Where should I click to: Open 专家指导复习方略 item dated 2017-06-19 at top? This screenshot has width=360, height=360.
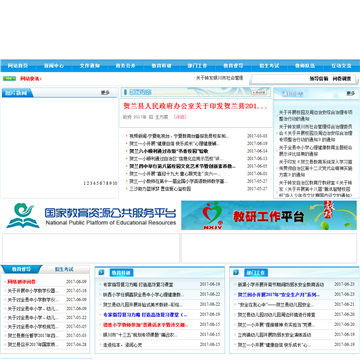point(138,285)
